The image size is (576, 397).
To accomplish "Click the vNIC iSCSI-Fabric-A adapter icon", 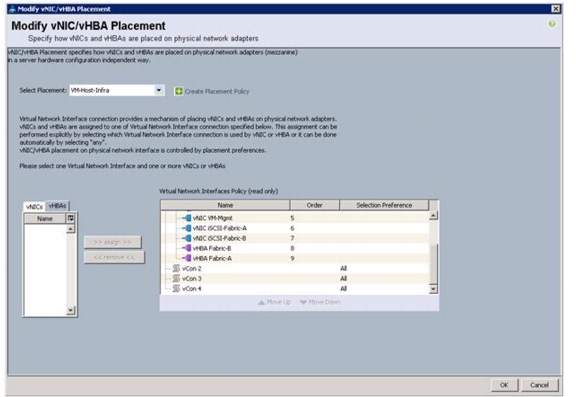I will (x=188, y=228).
